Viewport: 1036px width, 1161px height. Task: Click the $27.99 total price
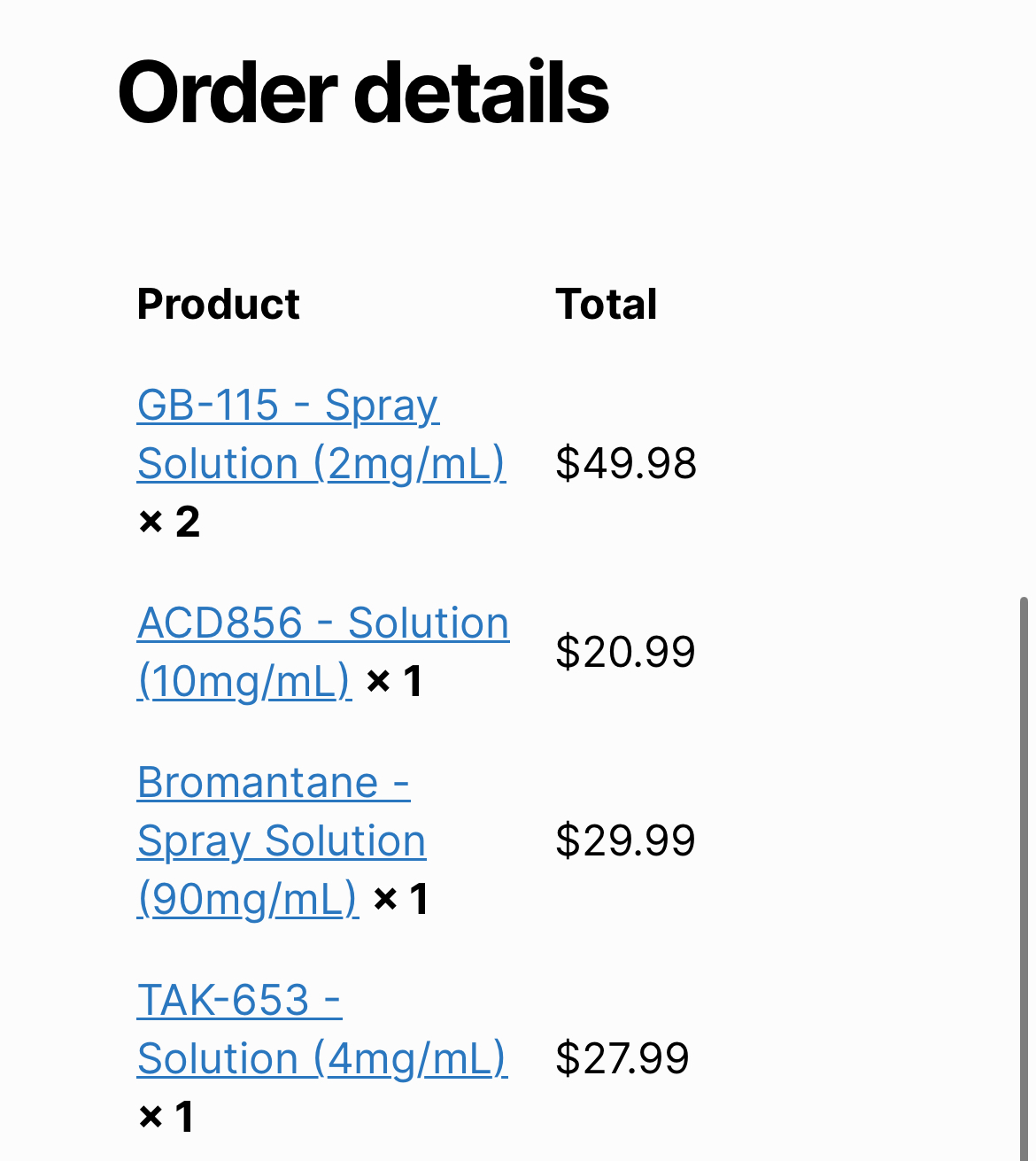(x=622, y=1058)
